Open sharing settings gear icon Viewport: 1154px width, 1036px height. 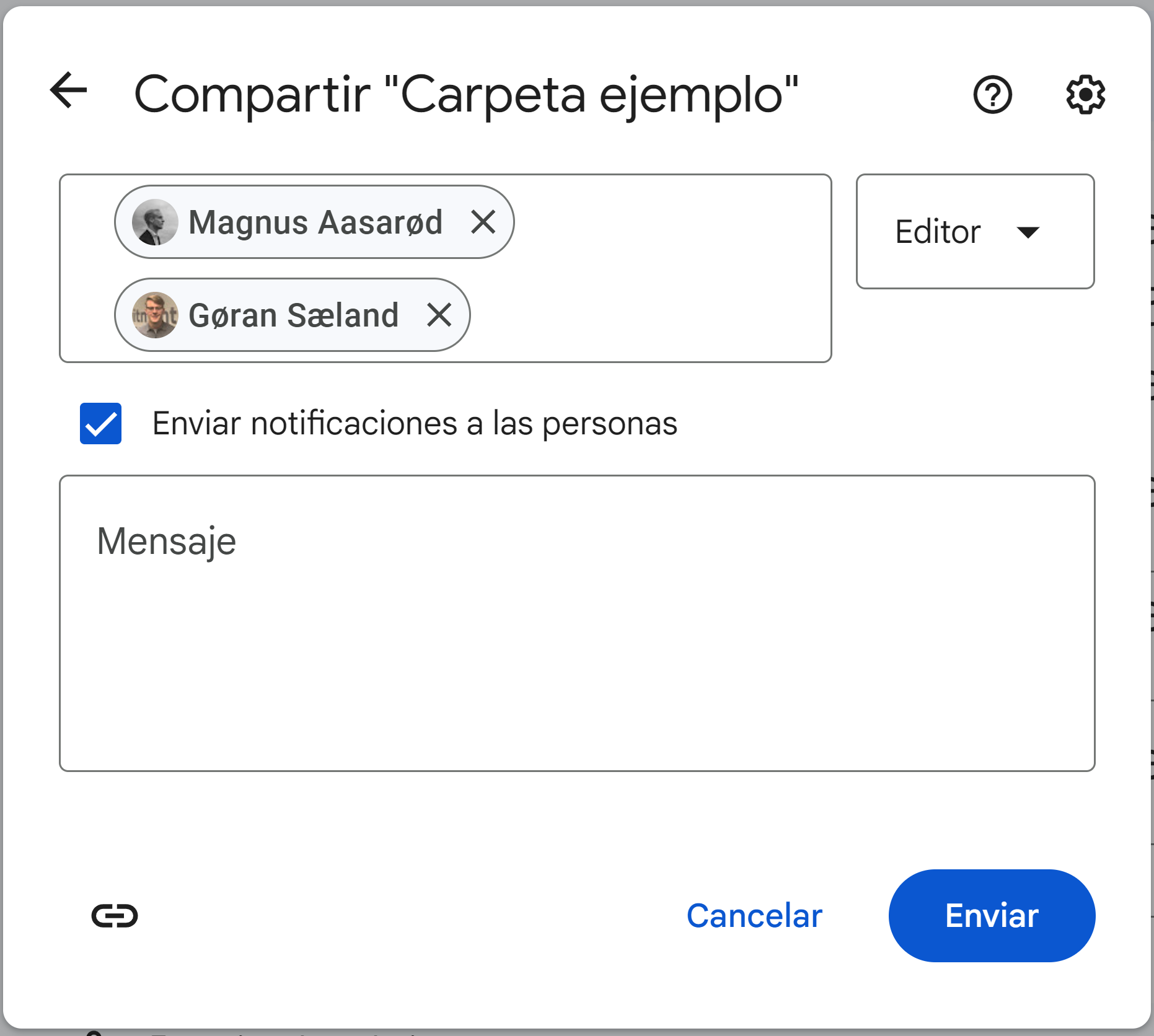(1085, 95)
